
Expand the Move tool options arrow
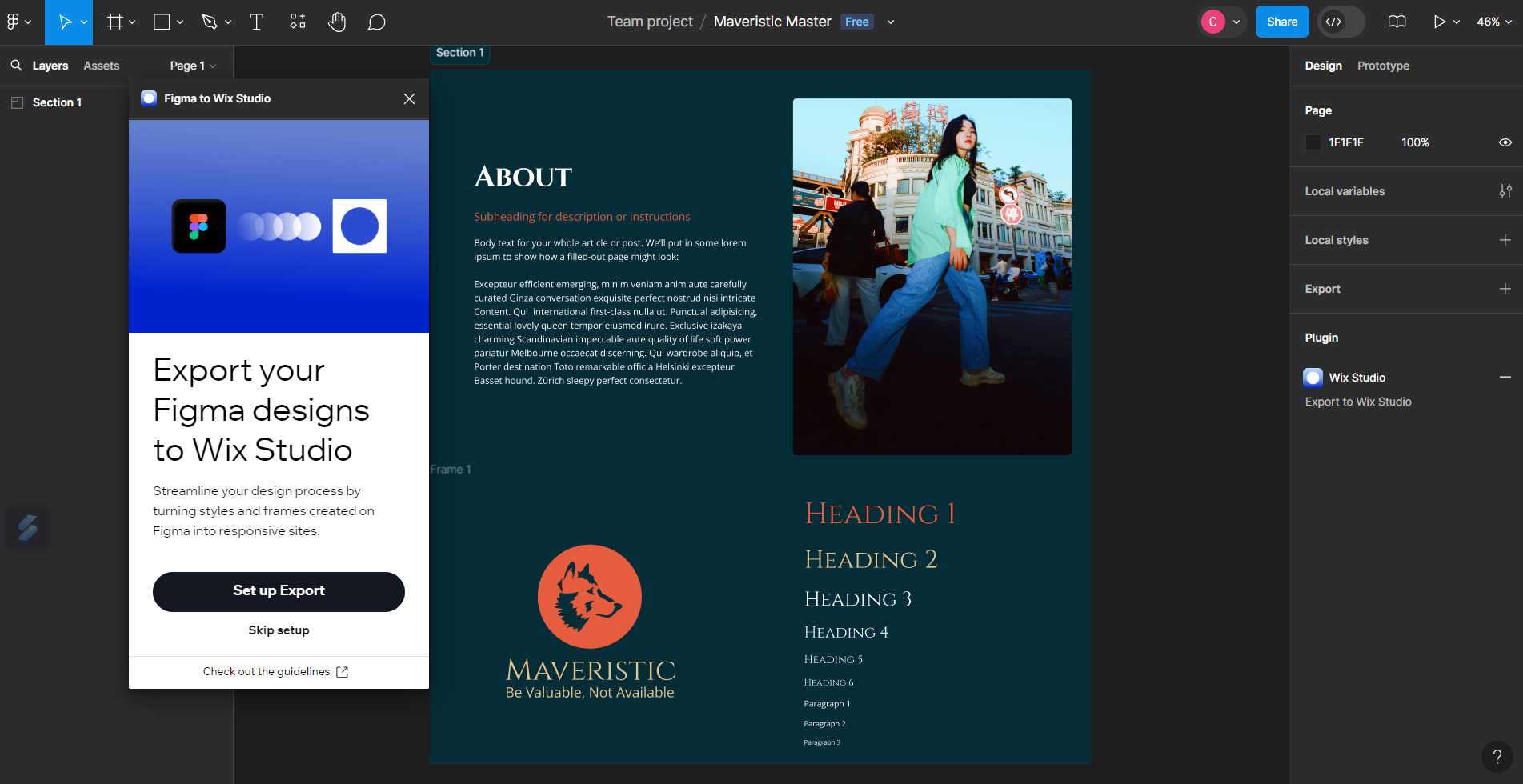coord(84,22)
